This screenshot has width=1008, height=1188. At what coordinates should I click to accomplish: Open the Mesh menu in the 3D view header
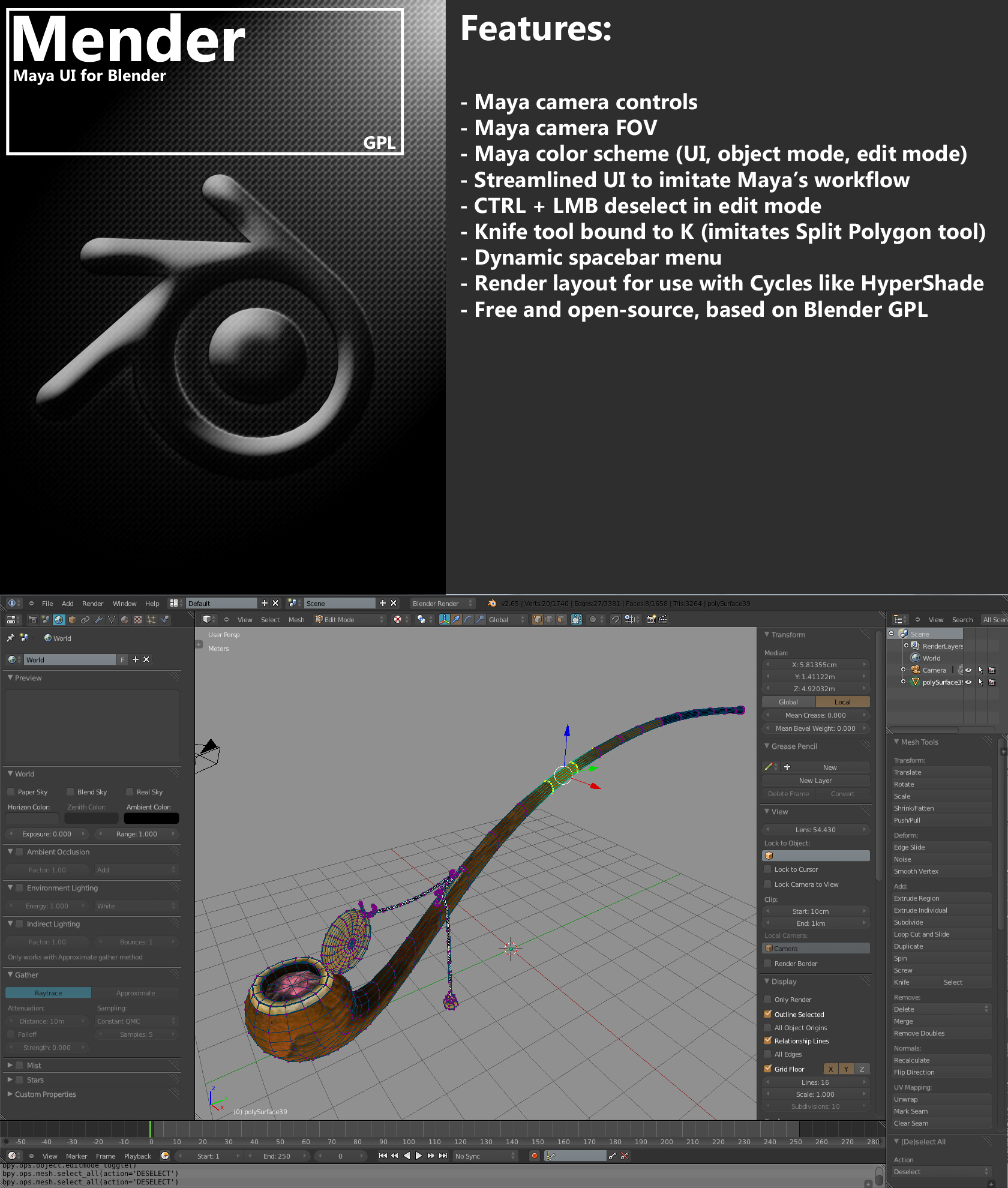pos(296,619)
